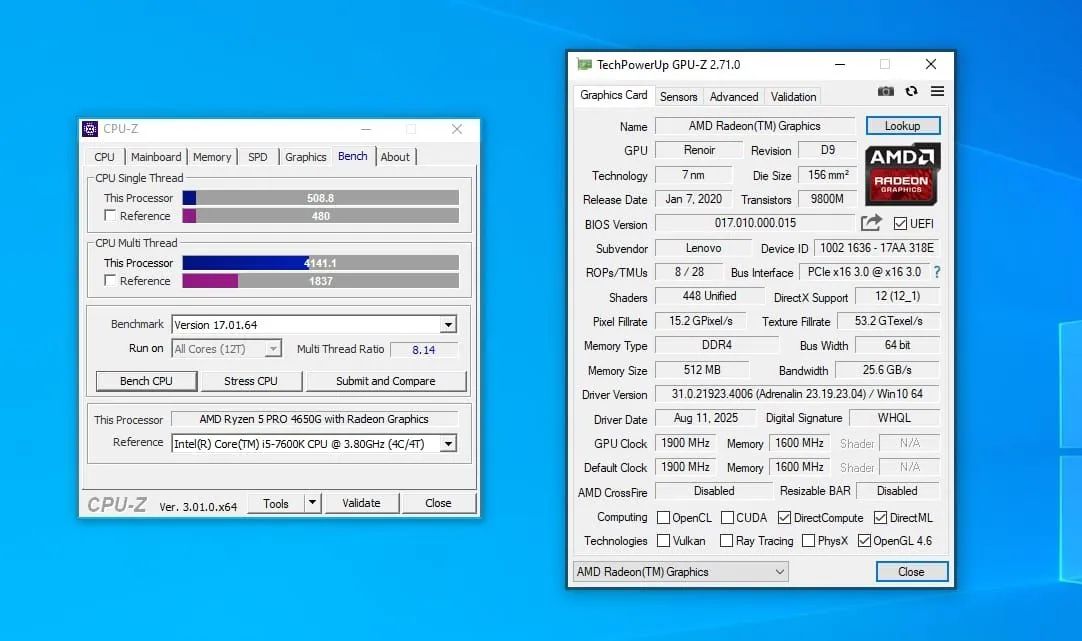Screen dimensions: 1082x641
Task: Click the Multi Thread Ratio field 8.14
Action: (424, 350)
